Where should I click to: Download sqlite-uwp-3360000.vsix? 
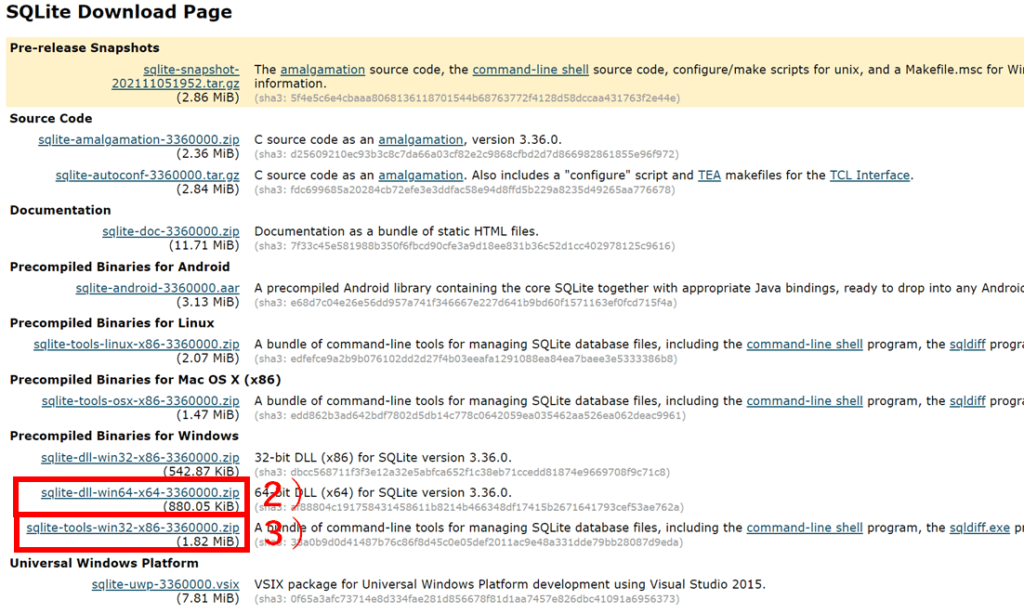click(x=165, y=584)
